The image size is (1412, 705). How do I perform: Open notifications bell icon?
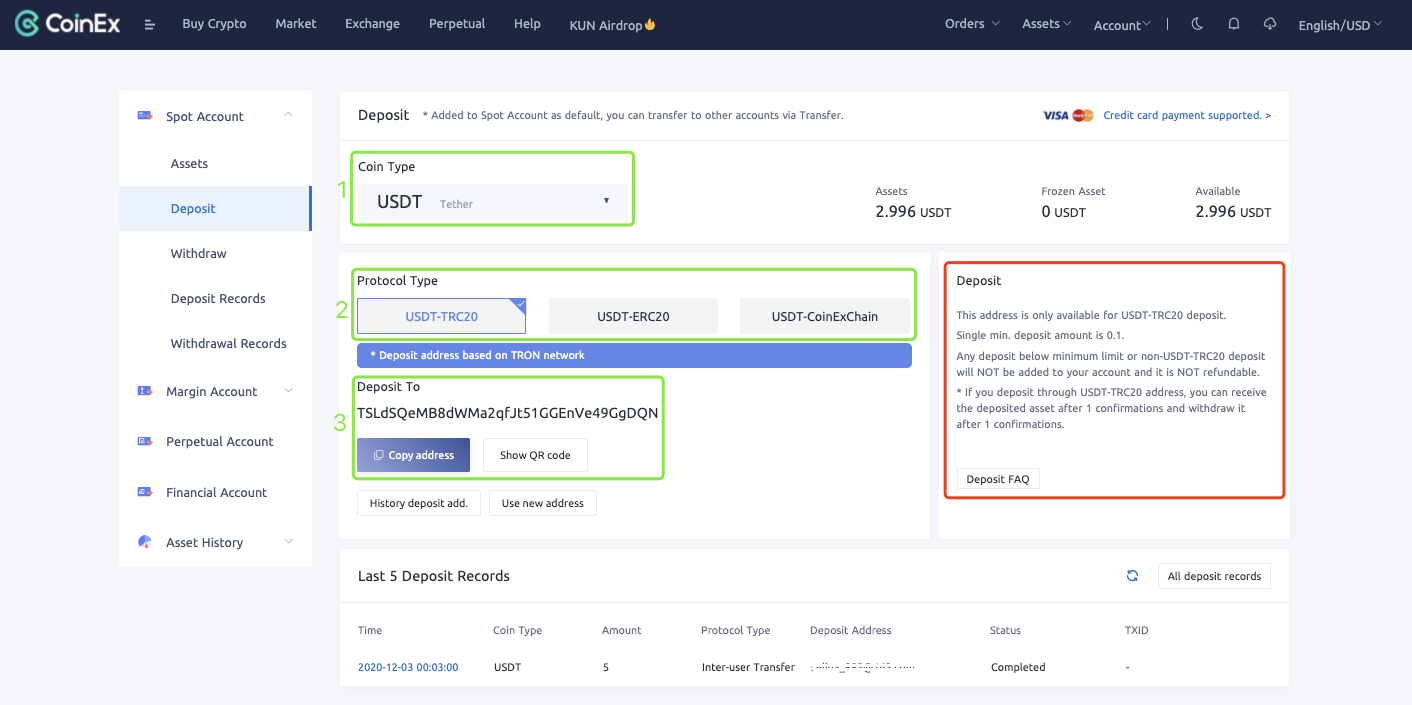point(1234,24)
